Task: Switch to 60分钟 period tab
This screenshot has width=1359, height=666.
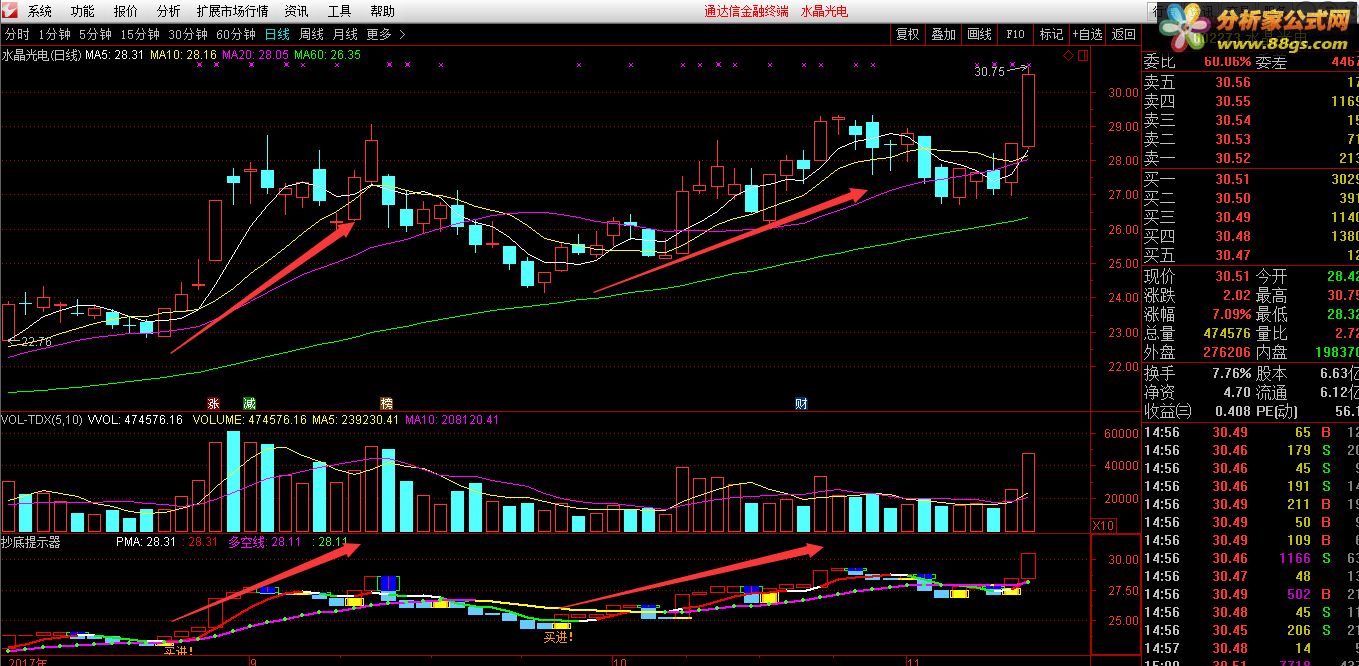Action: click(x=236, y=34)
